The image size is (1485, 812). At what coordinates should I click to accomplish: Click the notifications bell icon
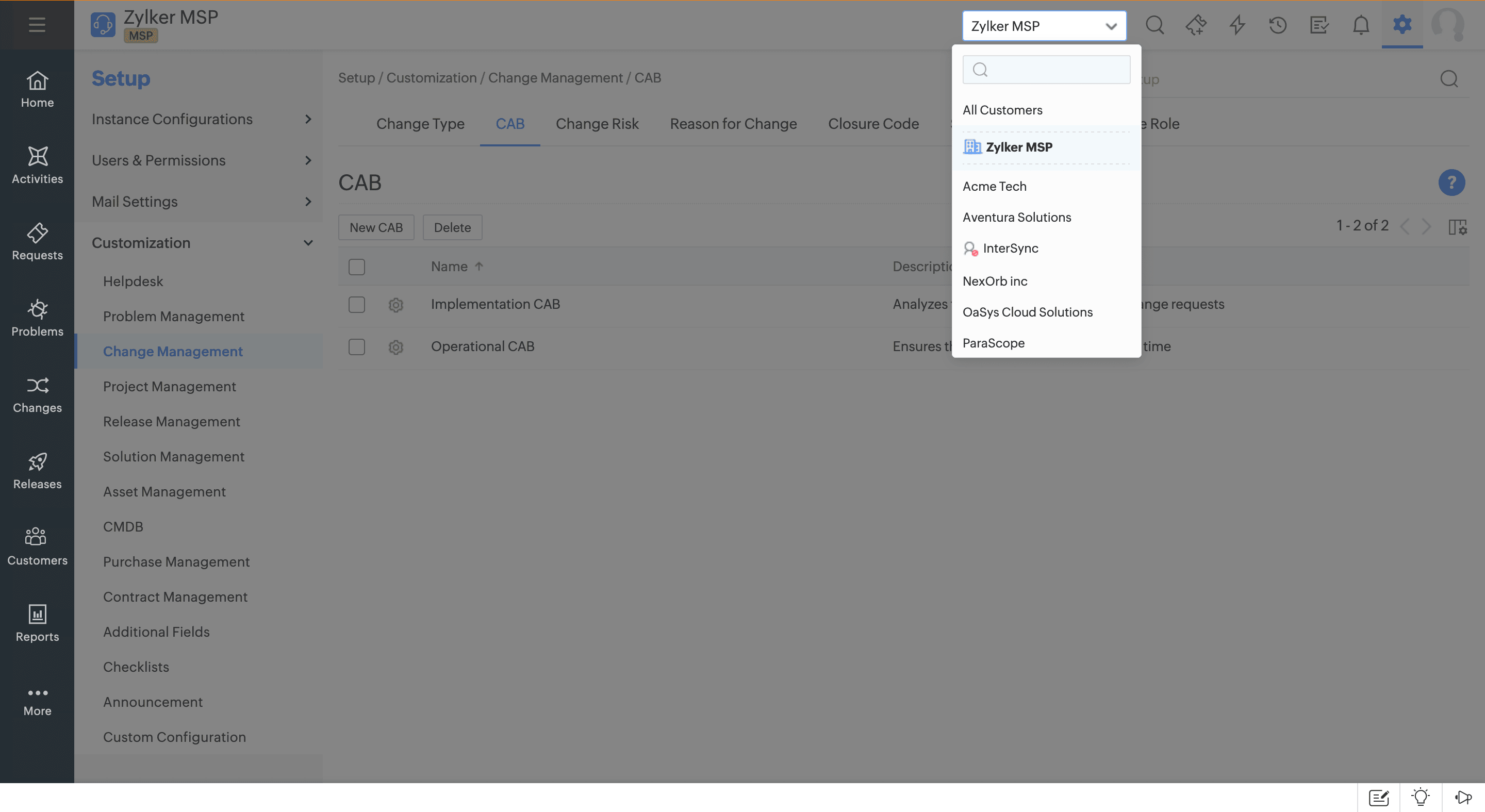coord(1361,25)
